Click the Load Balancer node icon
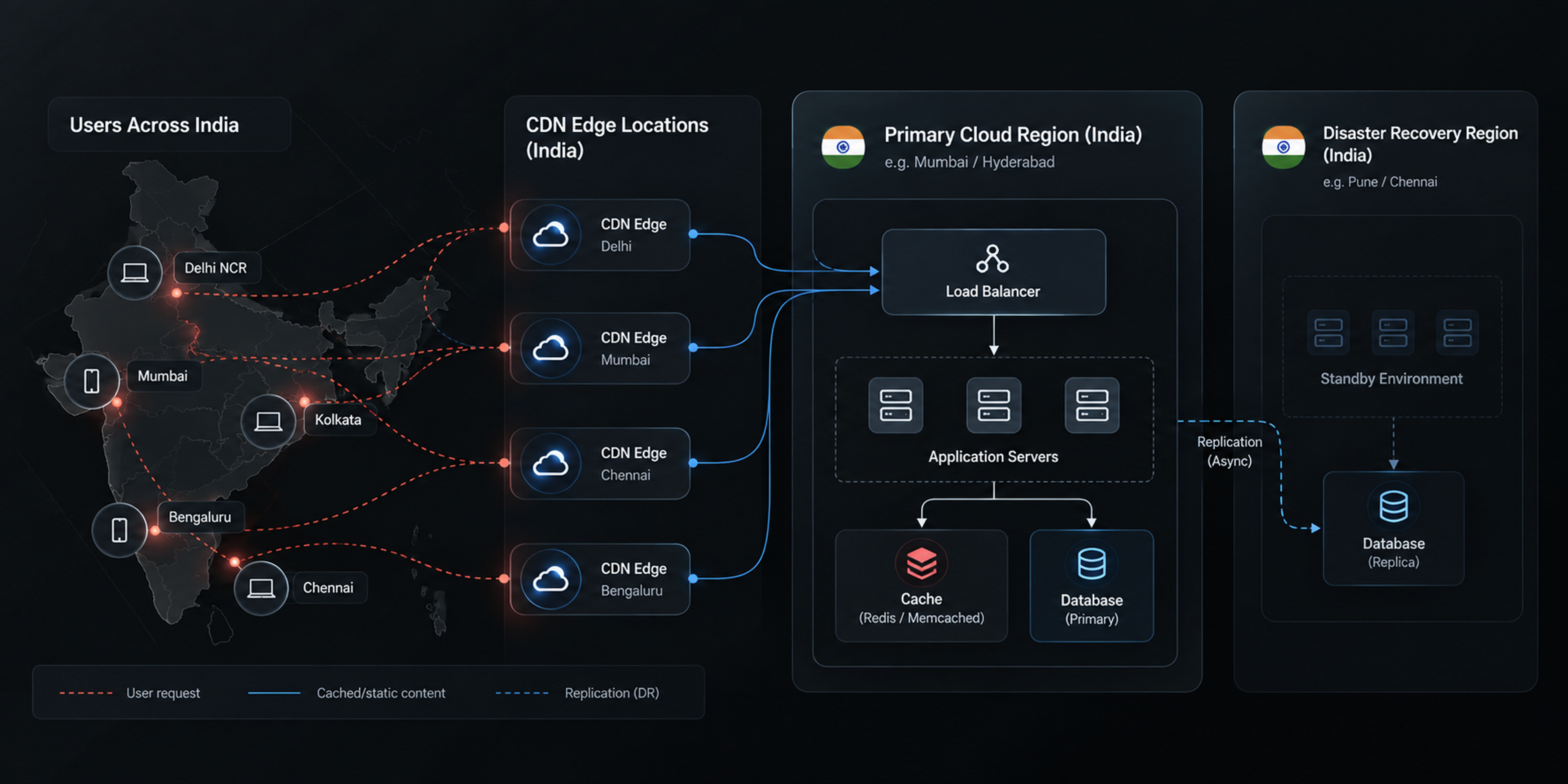 992,259
